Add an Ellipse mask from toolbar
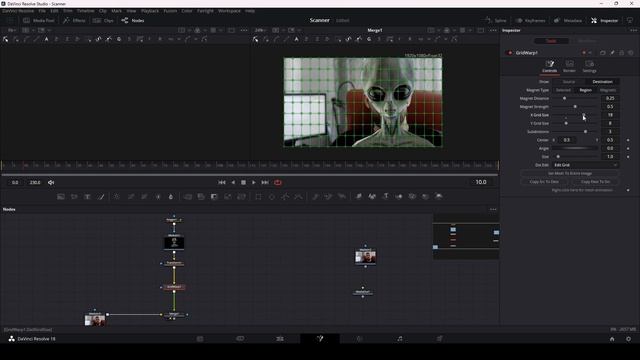 (x=271, y=197)
